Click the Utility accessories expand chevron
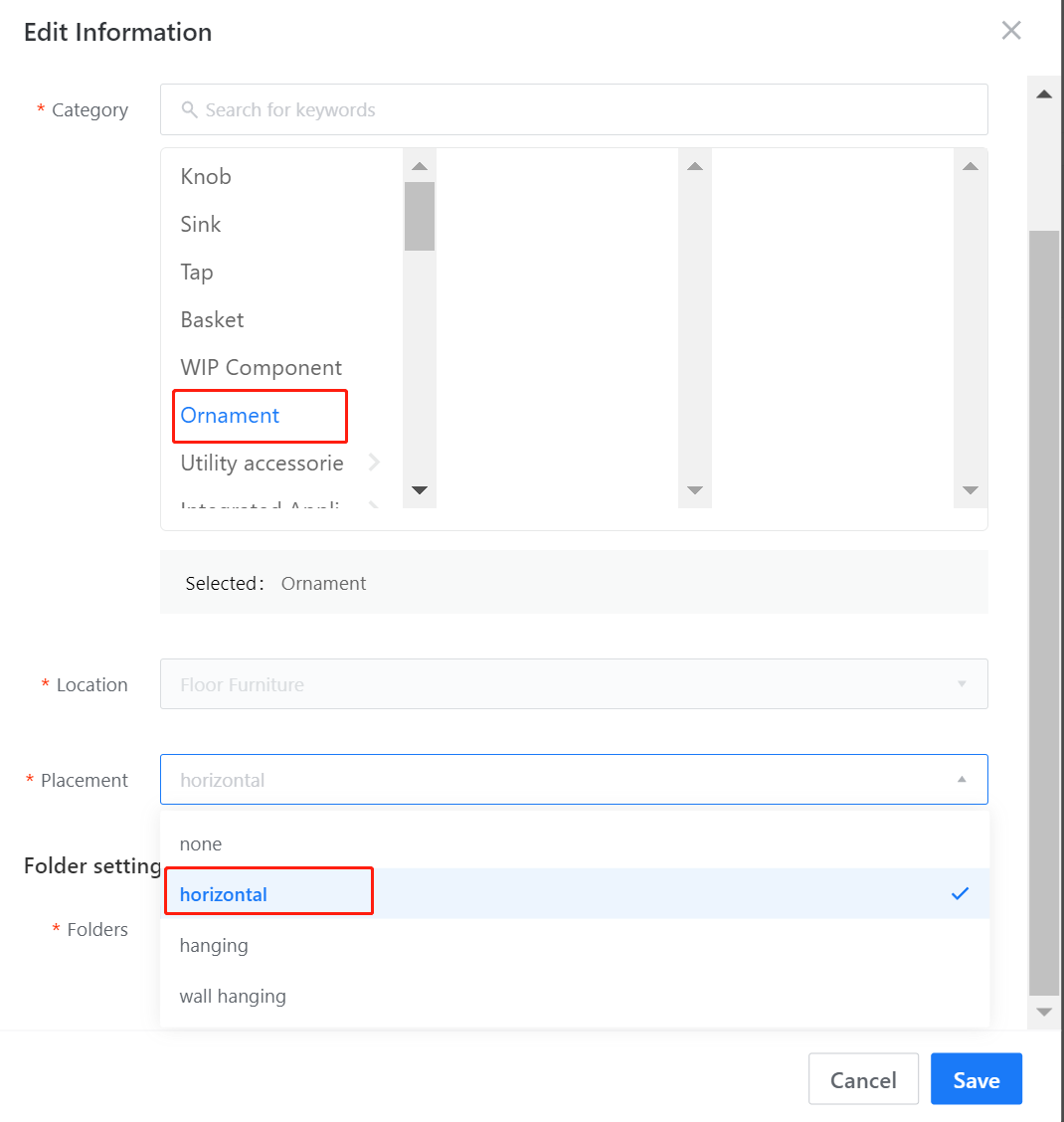1064x1122 pixels. pos(374,463)
